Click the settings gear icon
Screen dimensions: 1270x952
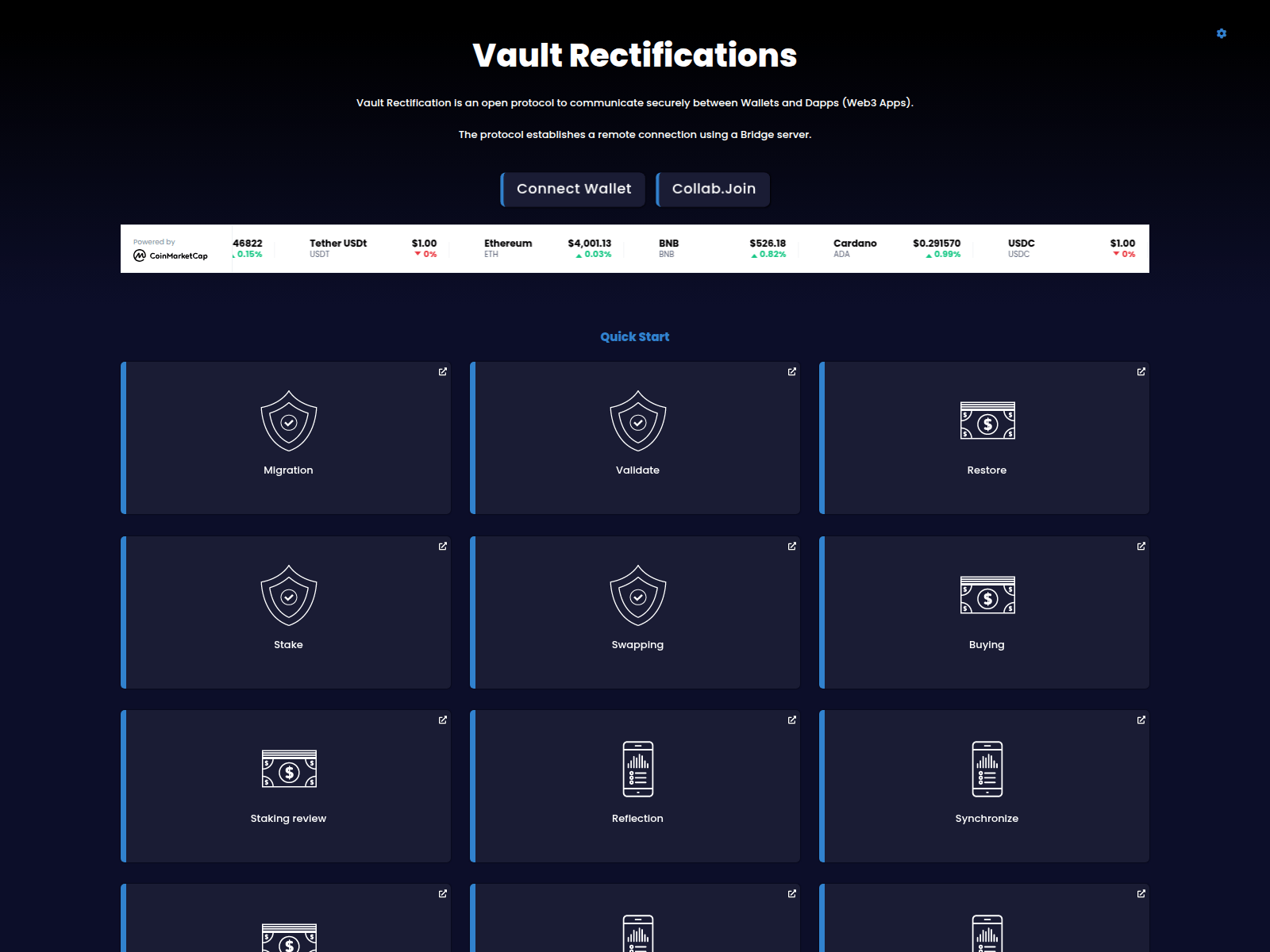pos(1222,33)
